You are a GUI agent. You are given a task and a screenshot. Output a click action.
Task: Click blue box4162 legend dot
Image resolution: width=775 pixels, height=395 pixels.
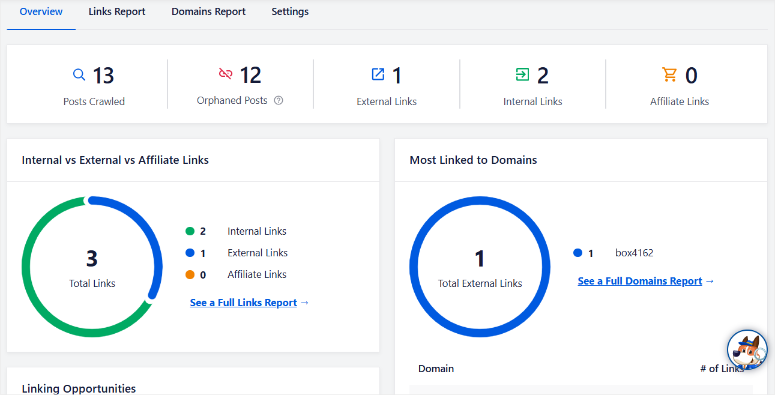click(x=577, y=253)
